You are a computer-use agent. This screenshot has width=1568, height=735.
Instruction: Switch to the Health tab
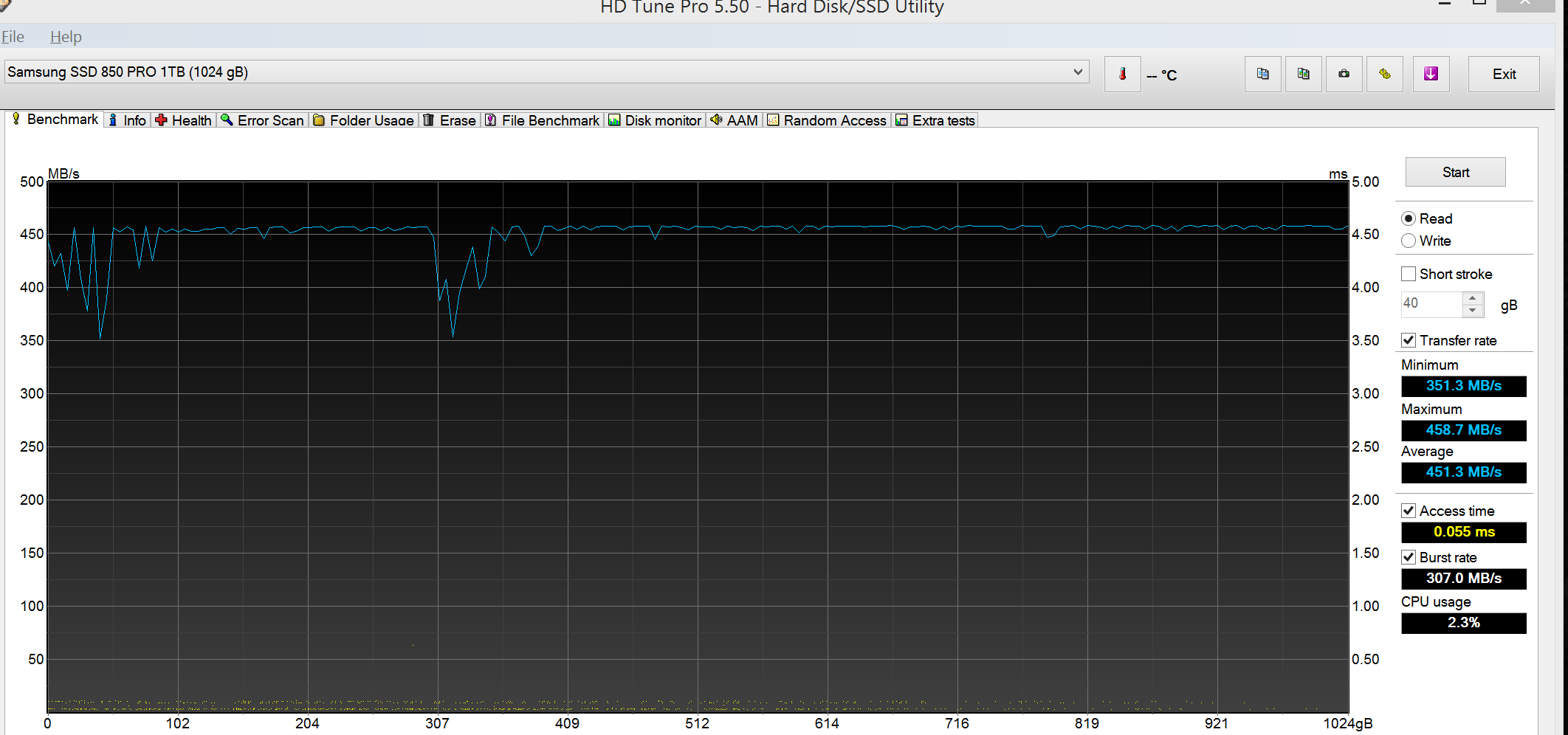pyautogui.click(x=183, y=120)
